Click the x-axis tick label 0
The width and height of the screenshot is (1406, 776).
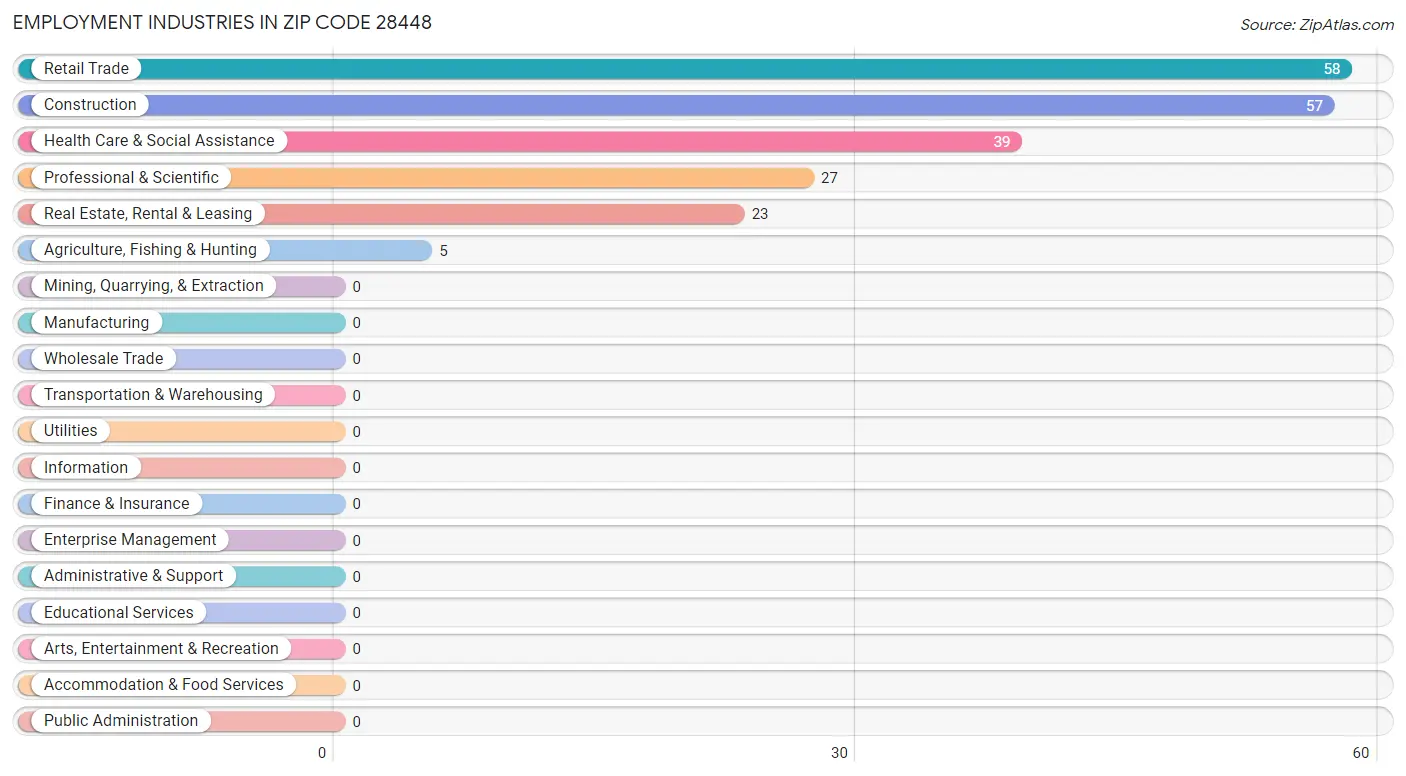click(323, 753)
